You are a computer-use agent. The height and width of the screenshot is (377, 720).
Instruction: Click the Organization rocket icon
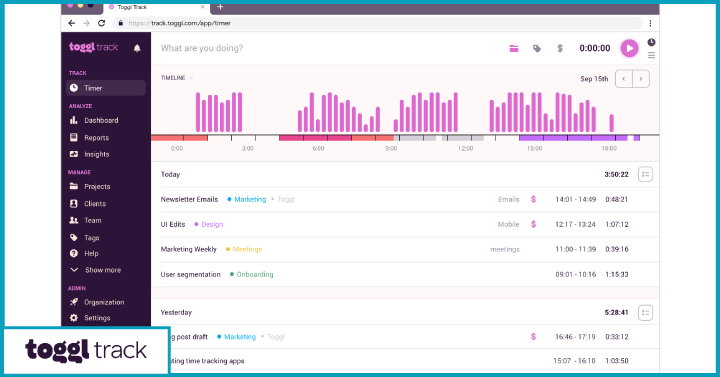point(73,302)
